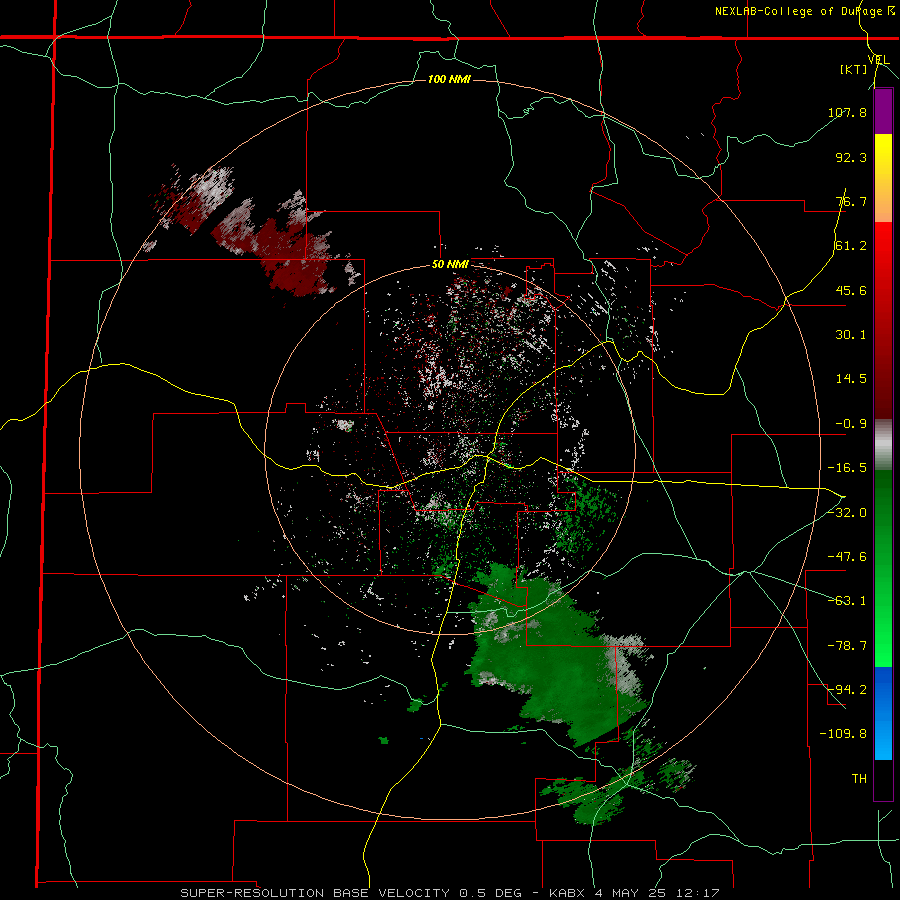Click the 92.3 velocity scale value
Screen dimensions: 900x900
click(851, 157)
